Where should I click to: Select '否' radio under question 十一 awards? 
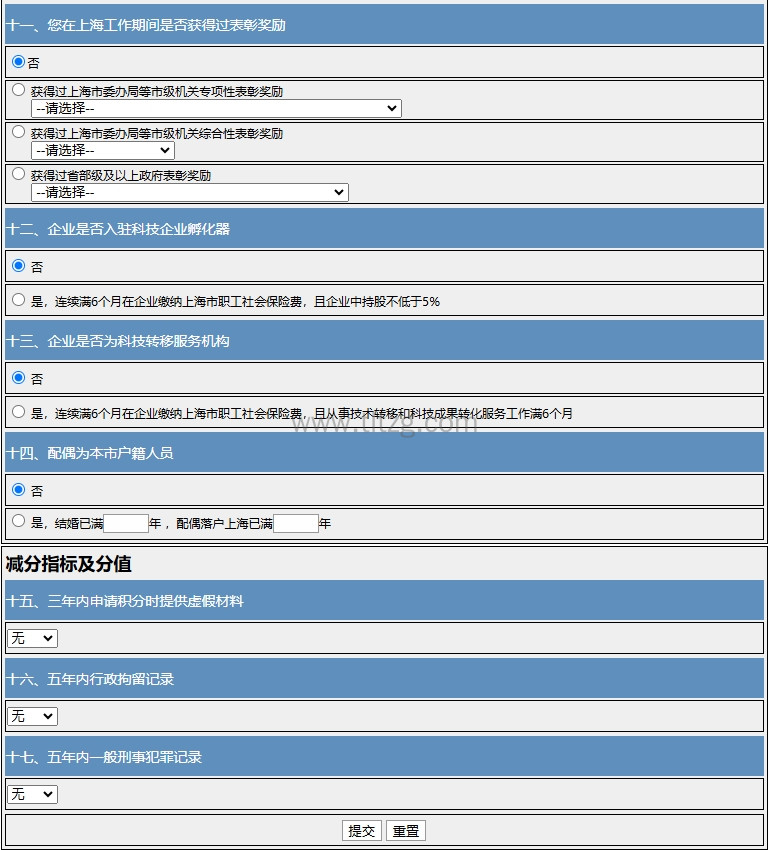tap(18, 62)
